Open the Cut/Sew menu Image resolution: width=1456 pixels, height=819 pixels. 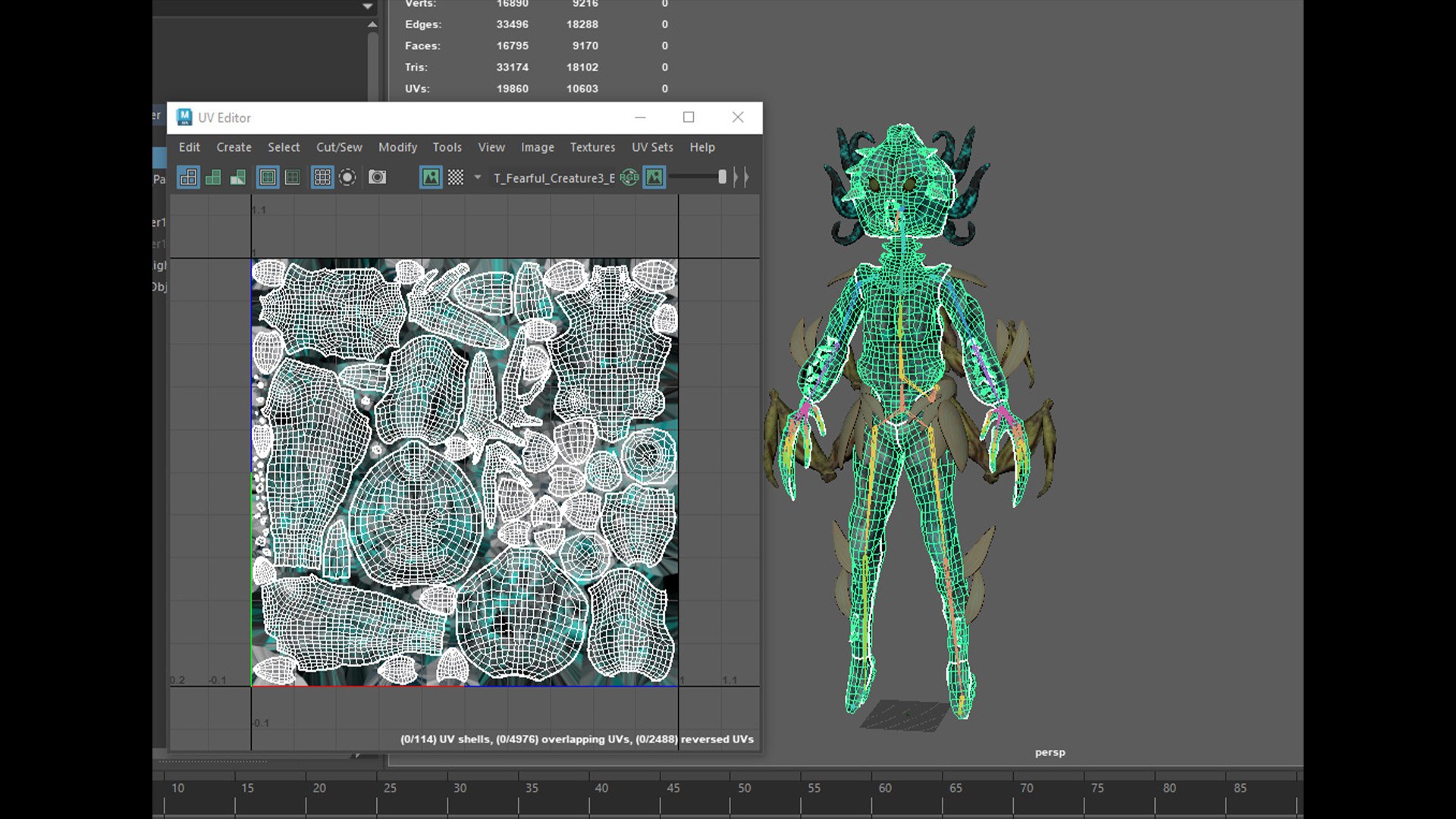click(339, 147)
